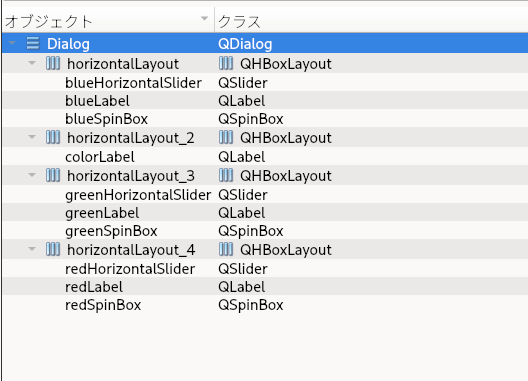Select the blueHorizontalSlider object
The image size is (528, 381).
click(x=133, y=83)
